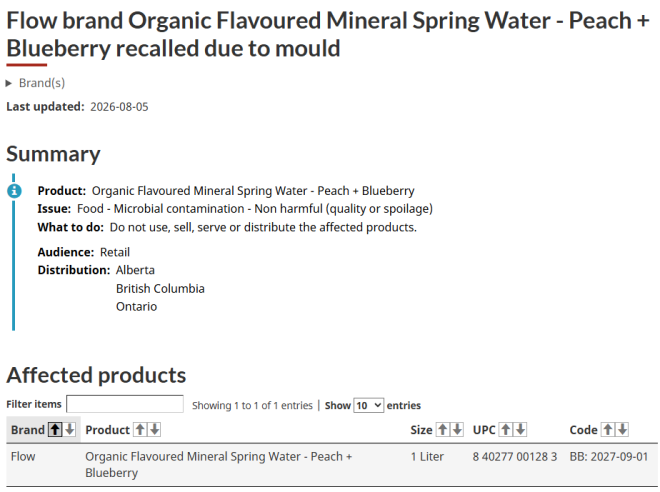Select the Flow brand table row
Screen dimensions: 660x492
tap(332, 465)
